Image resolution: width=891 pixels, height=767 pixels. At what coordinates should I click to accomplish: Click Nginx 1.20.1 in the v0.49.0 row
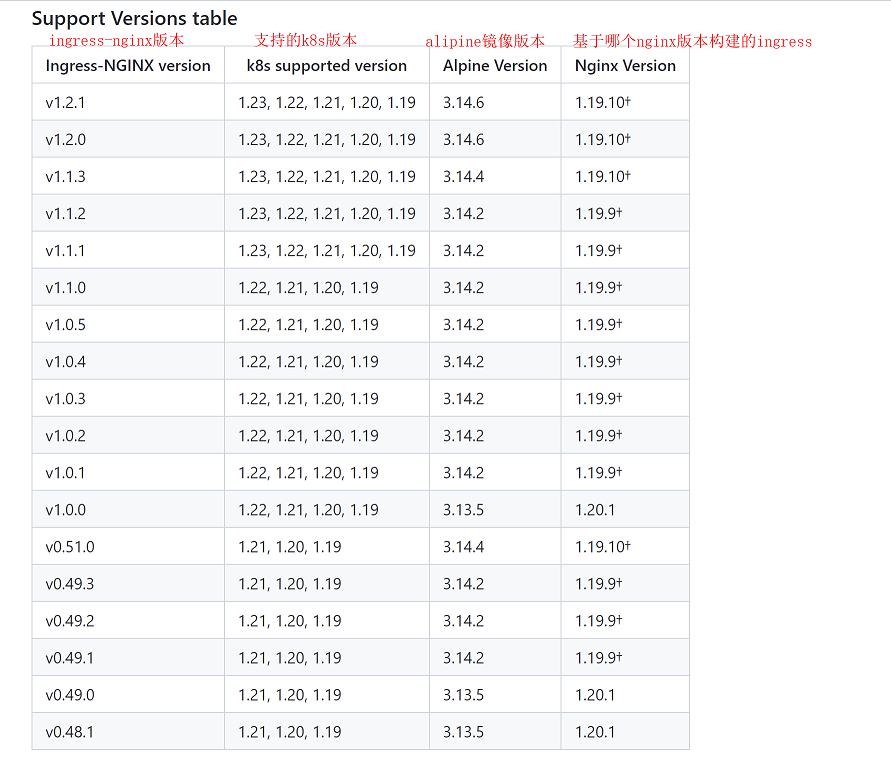point(595,695)
